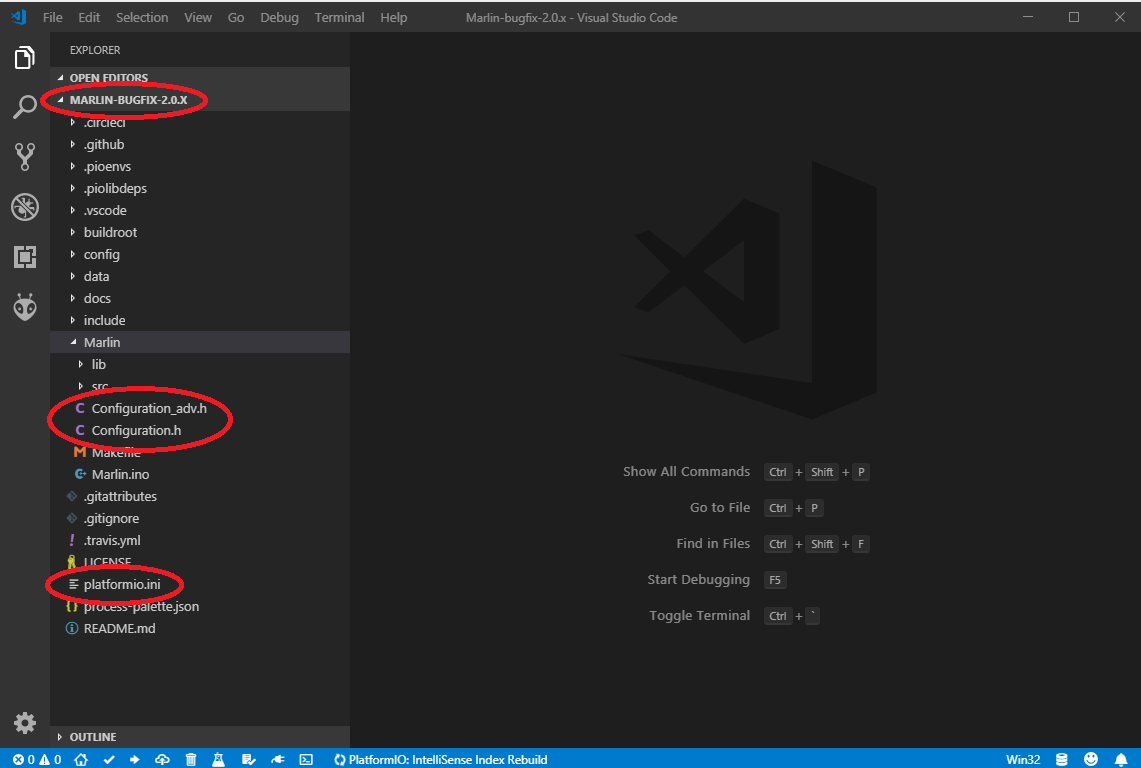This screenshot has width=1141, height=768.
Task: Open the Marlin.ino file
Action: 200,474
